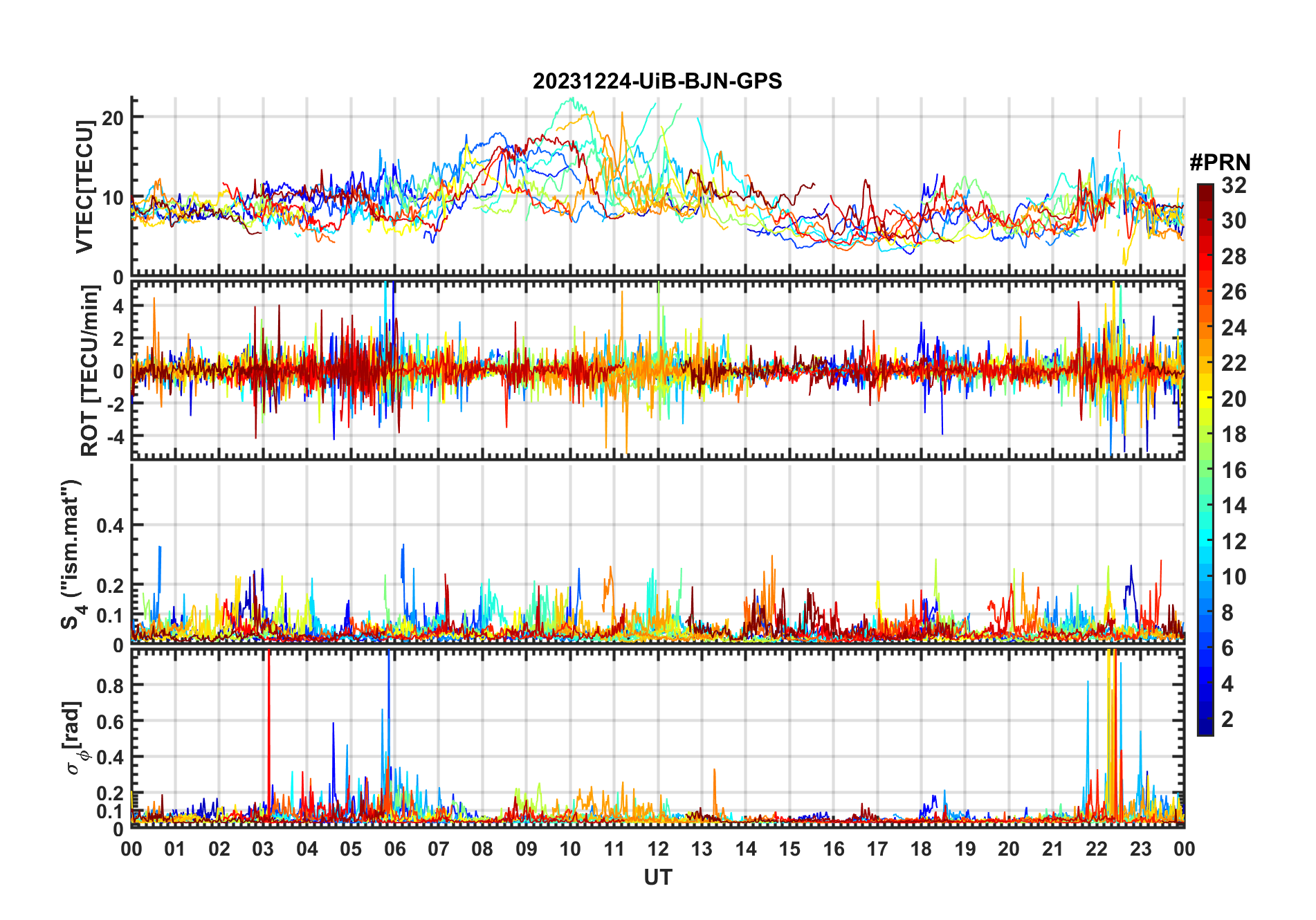The width and height of the screenshot is (1316, 920).
Task: Click colorbar tick label 24
Action: [x=1234, y=328]
